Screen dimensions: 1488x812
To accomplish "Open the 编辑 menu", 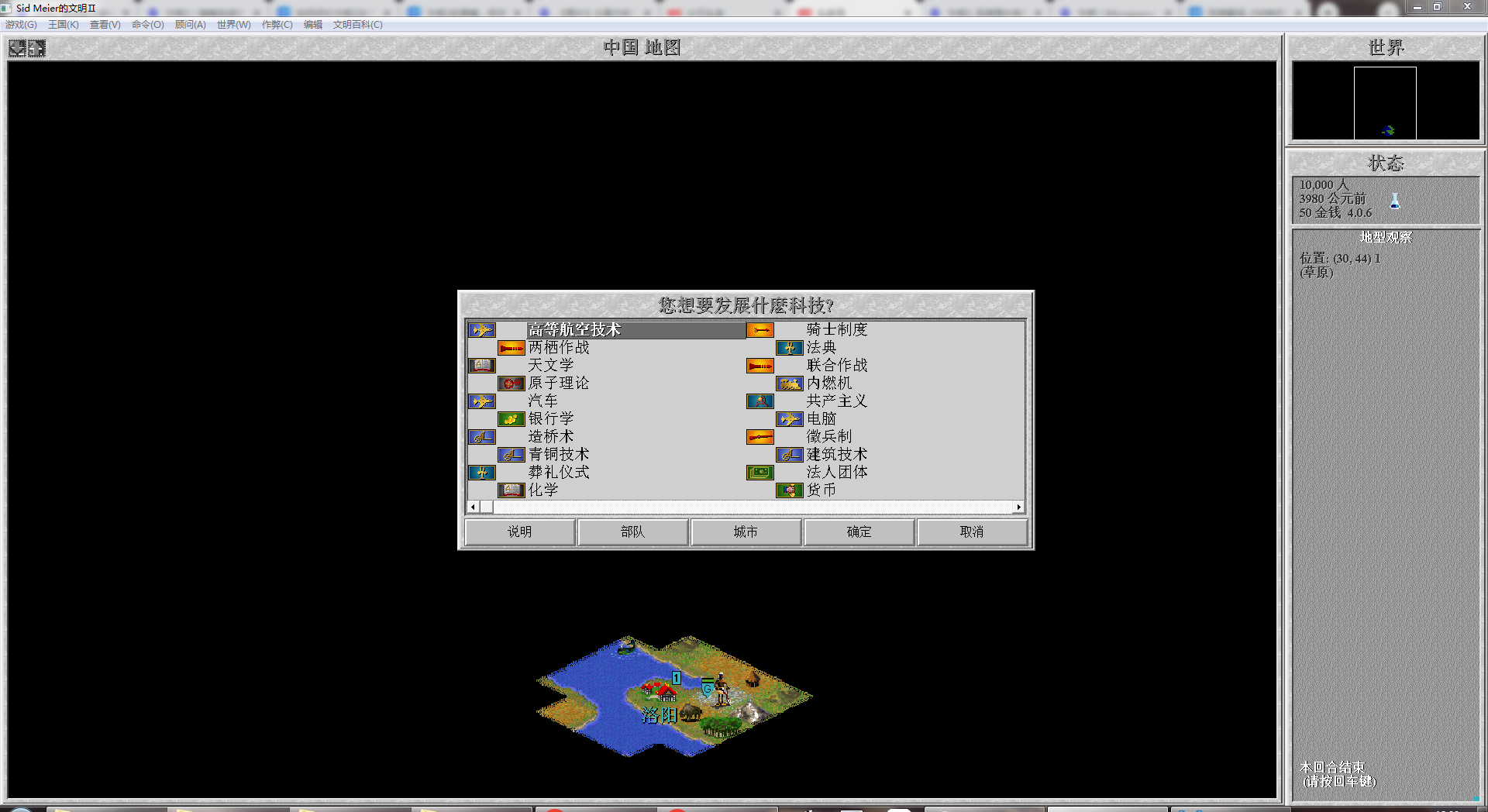I will point(313,25).
